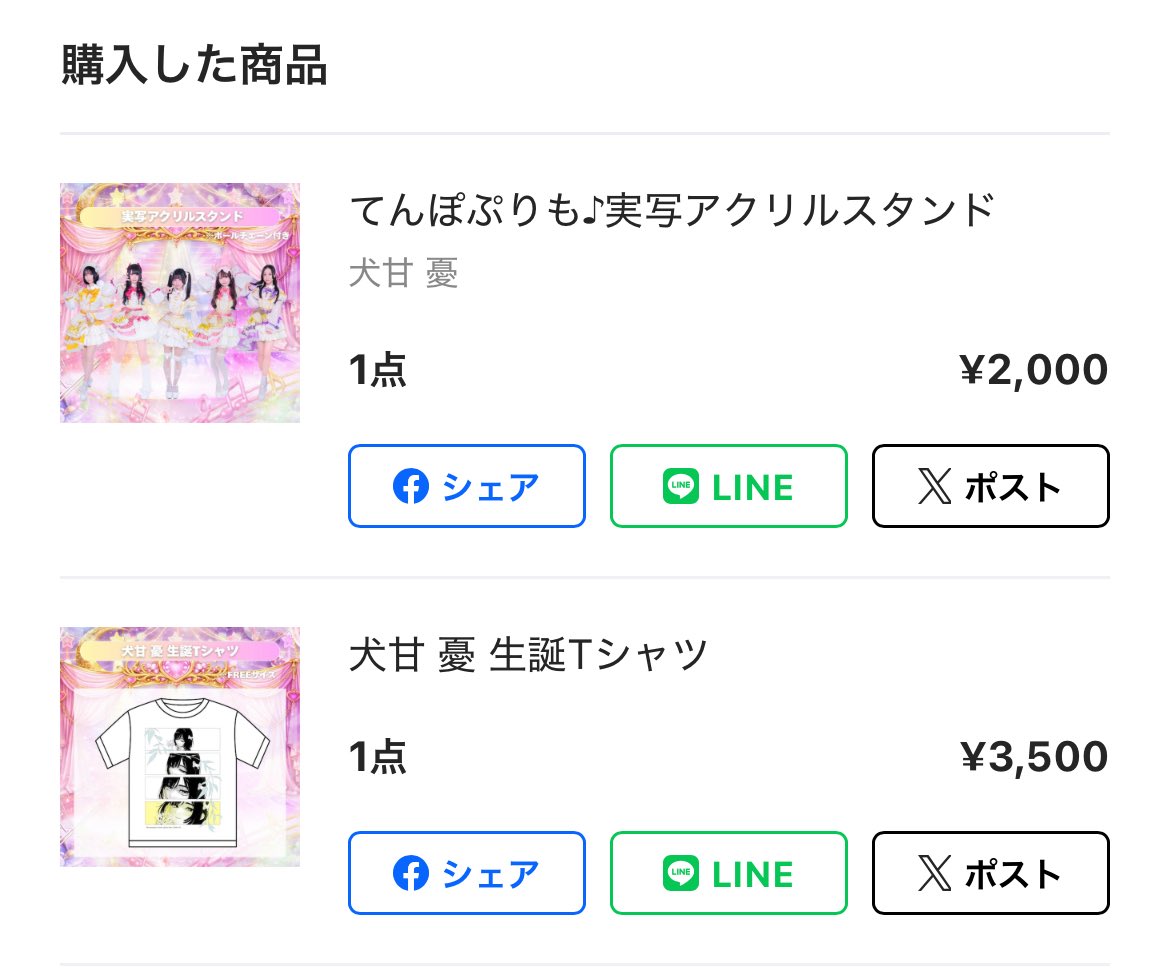Open the 生誕Tシャツ product thumbnail
The image size is (1170, 970).
tap(180, 746)
